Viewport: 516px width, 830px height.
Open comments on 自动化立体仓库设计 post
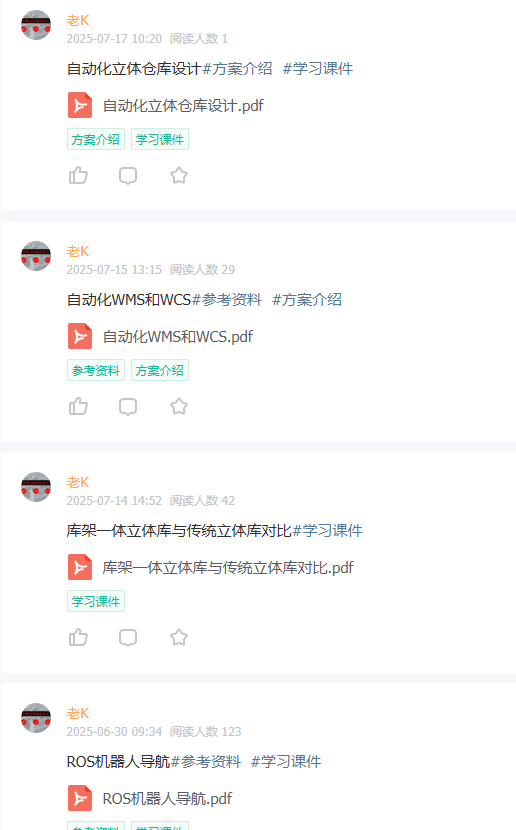pyautogui.click(x=128, y=175)
